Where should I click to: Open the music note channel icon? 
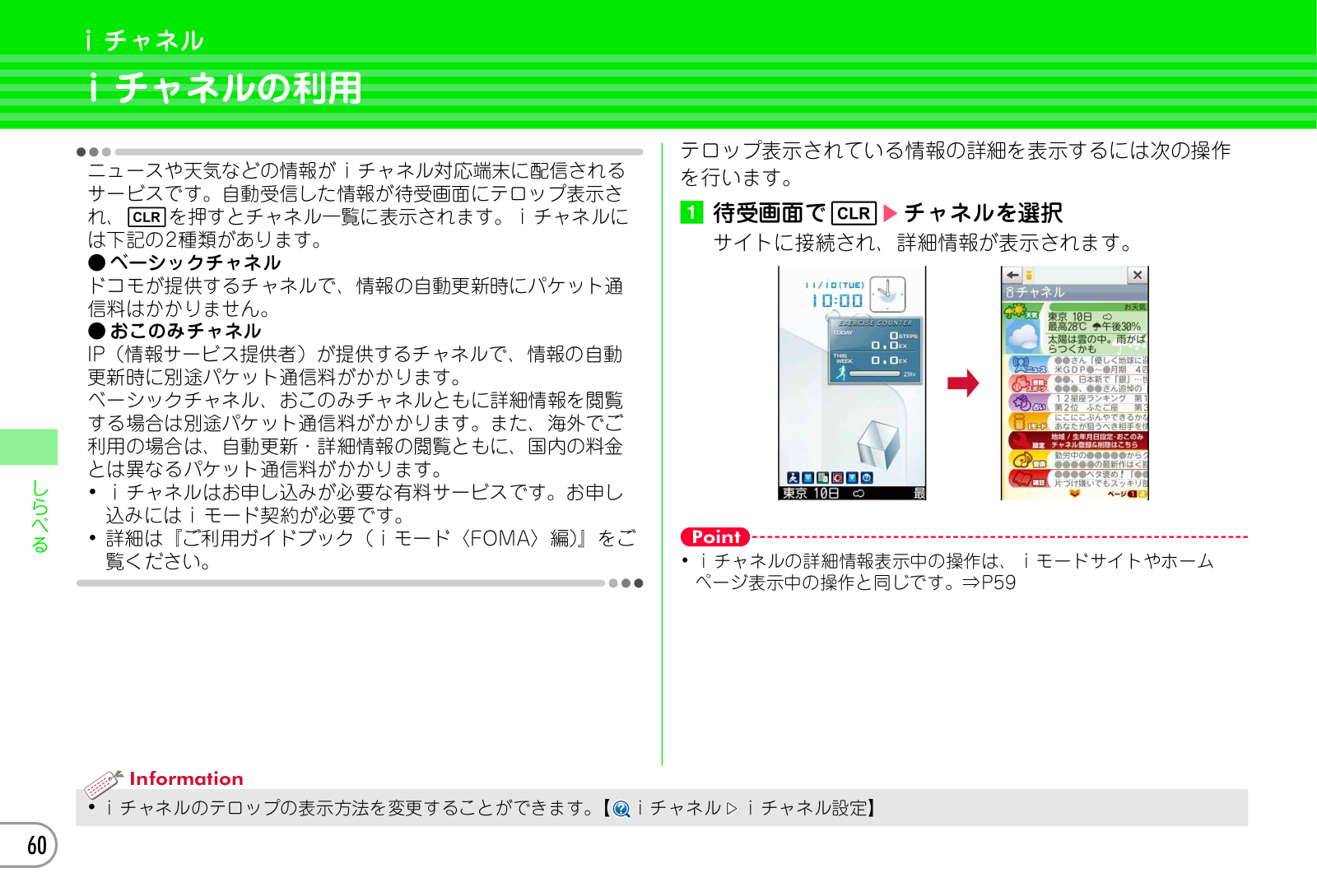tap(1028, 460)
